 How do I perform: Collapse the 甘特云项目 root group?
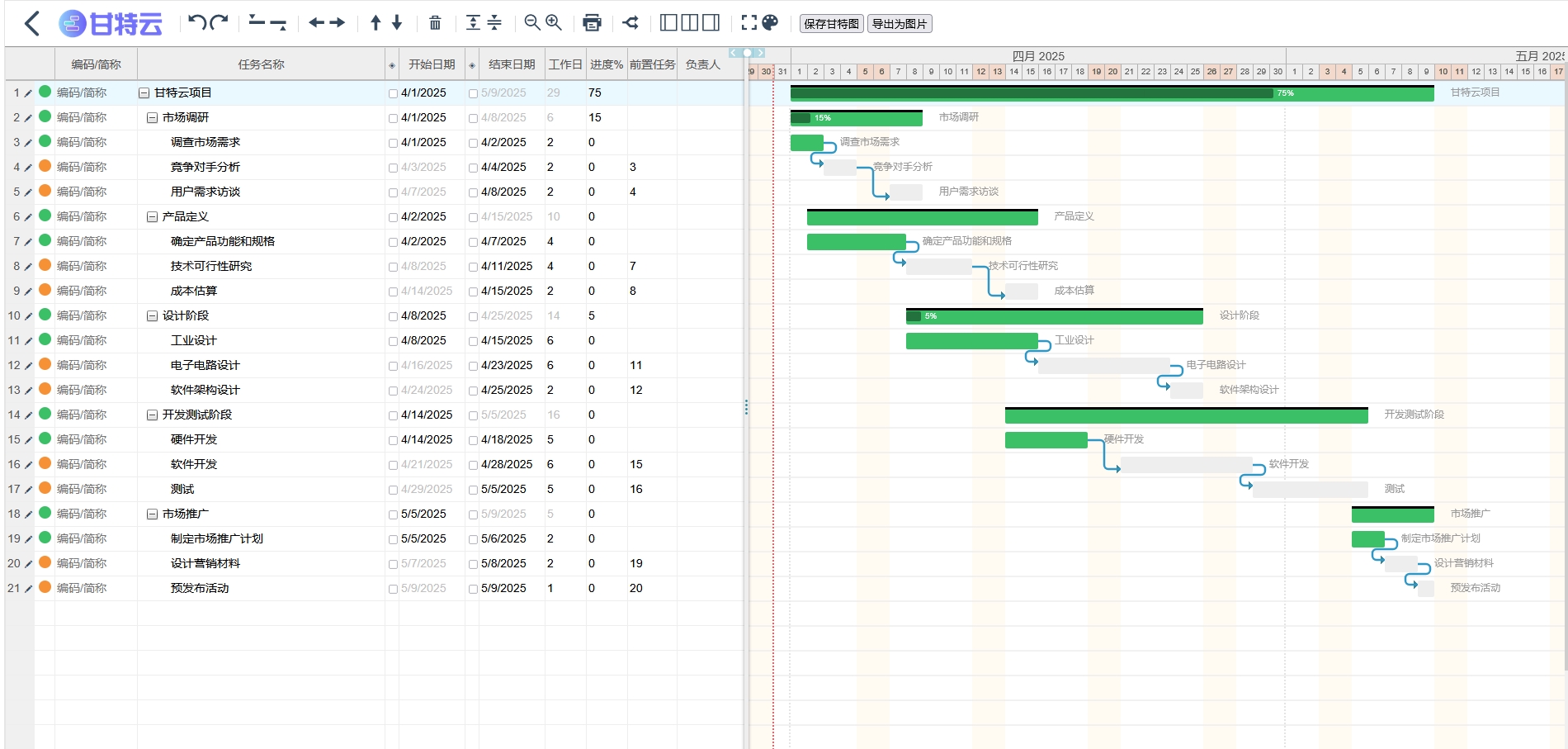pos(144,93)
